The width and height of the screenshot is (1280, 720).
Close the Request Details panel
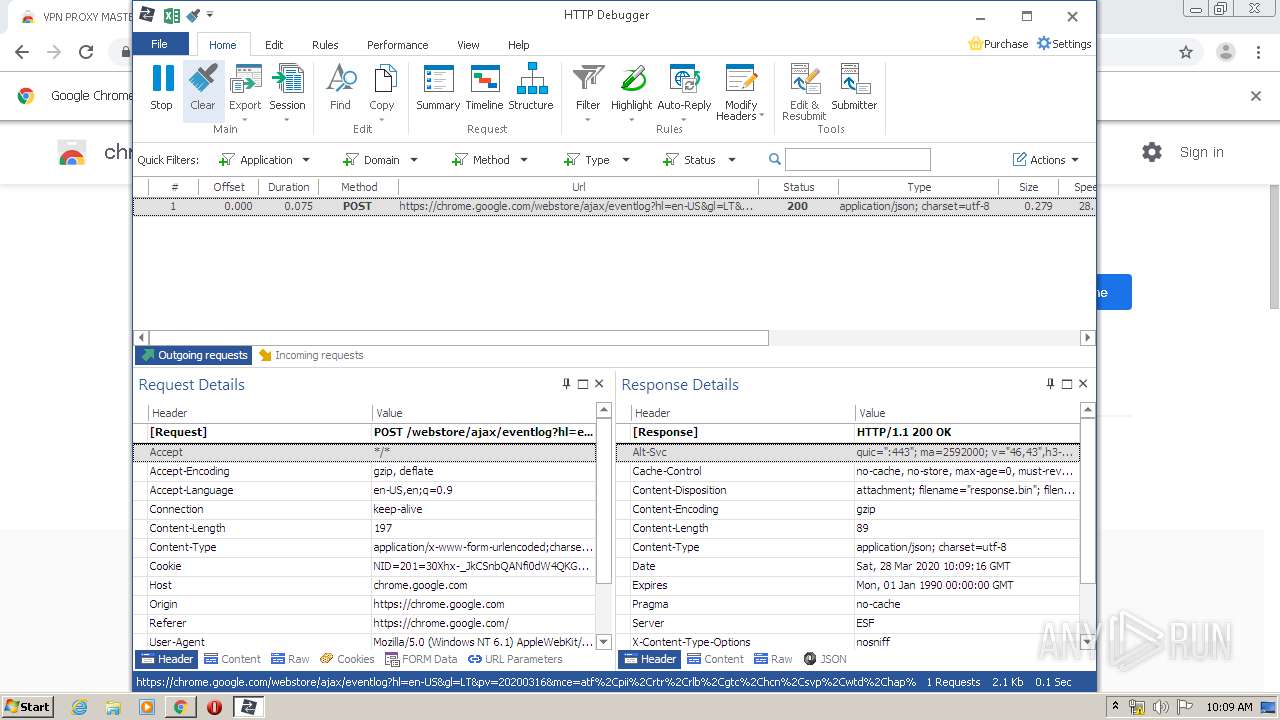point(599,384)
